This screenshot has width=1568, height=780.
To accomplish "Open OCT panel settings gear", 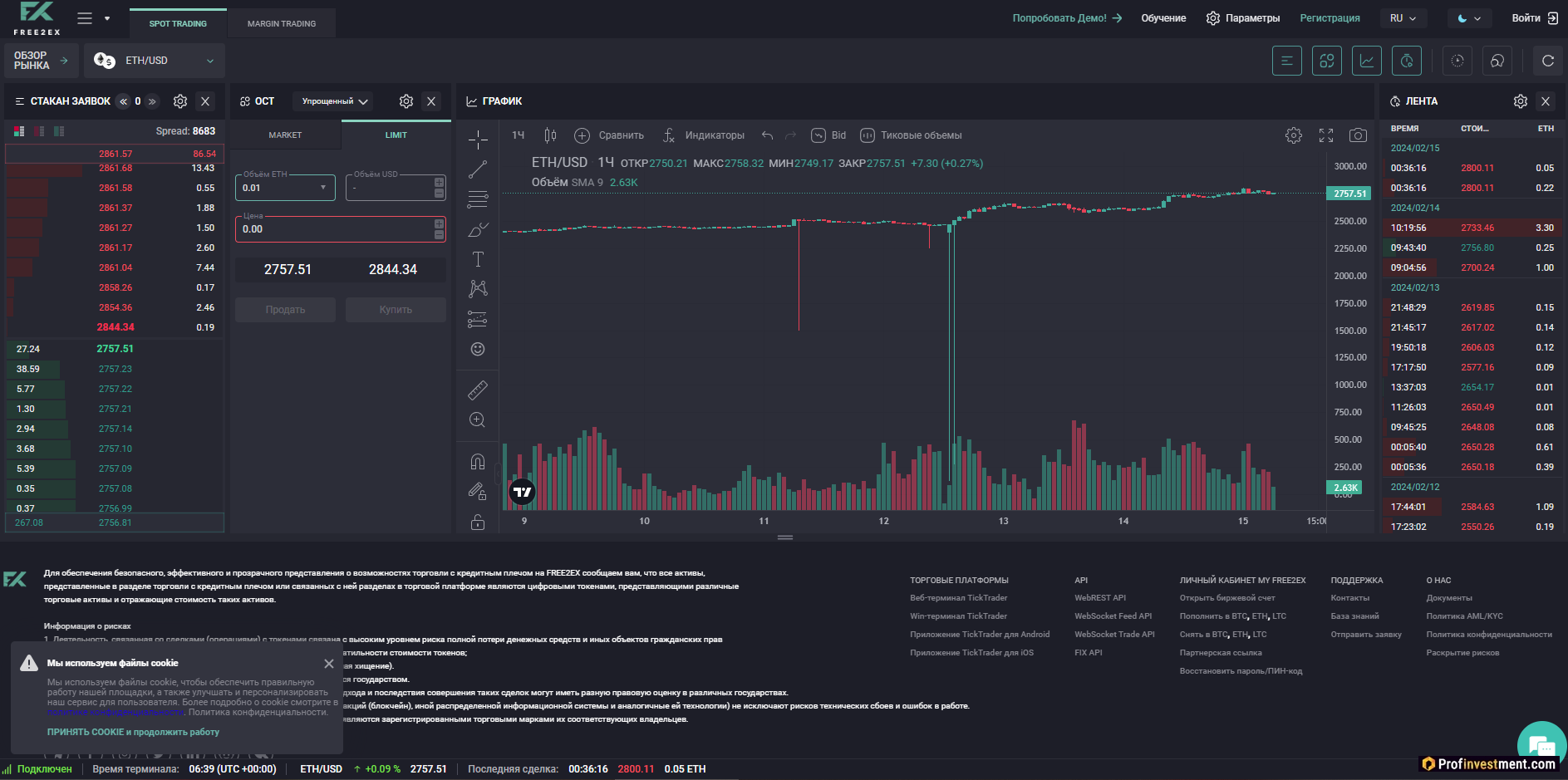I will pyautogui.click(x=406, y=101).
